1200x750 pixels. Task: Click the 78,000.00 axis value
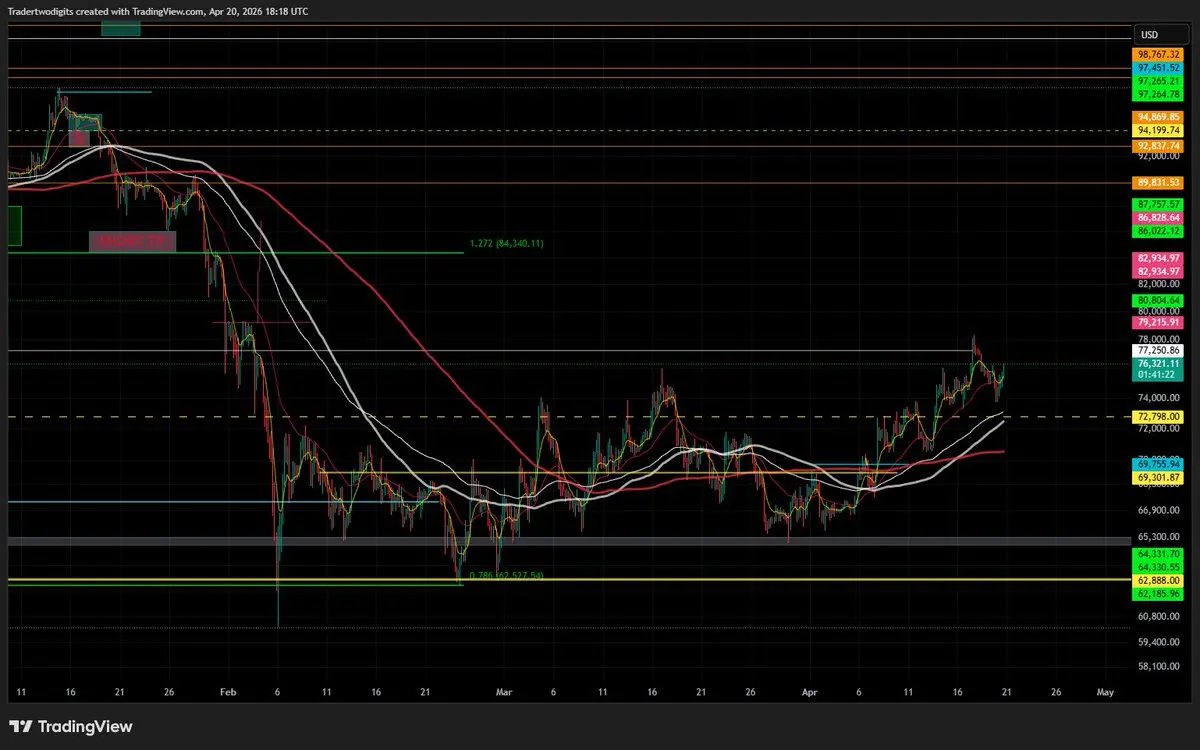(x=1159, y=338)
